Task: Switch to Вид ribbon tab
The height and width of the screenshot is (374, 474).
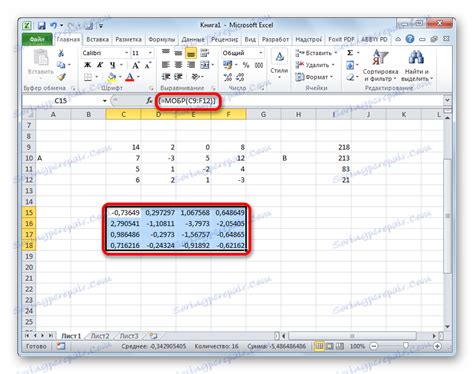Action: (x=250, y=39)
